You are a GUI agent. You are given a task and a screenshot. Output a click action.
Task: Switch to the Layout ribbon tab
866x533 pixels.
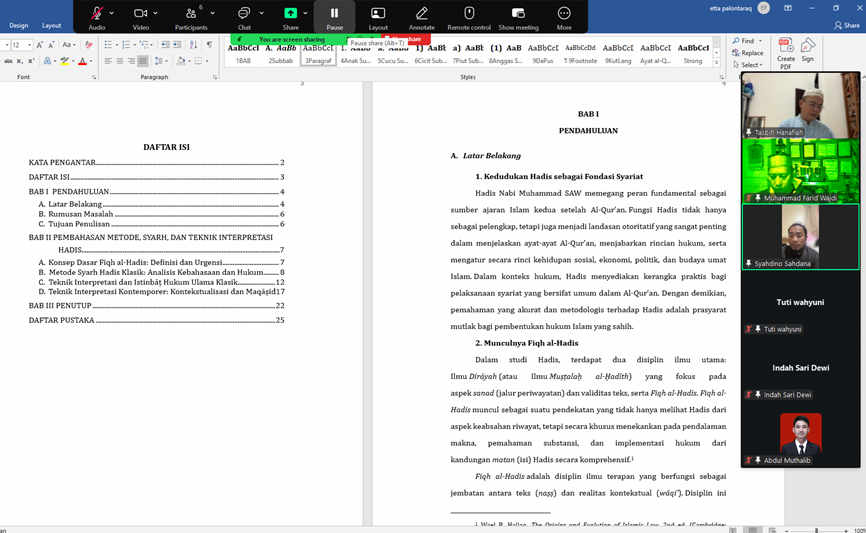[x=51, y=25]
